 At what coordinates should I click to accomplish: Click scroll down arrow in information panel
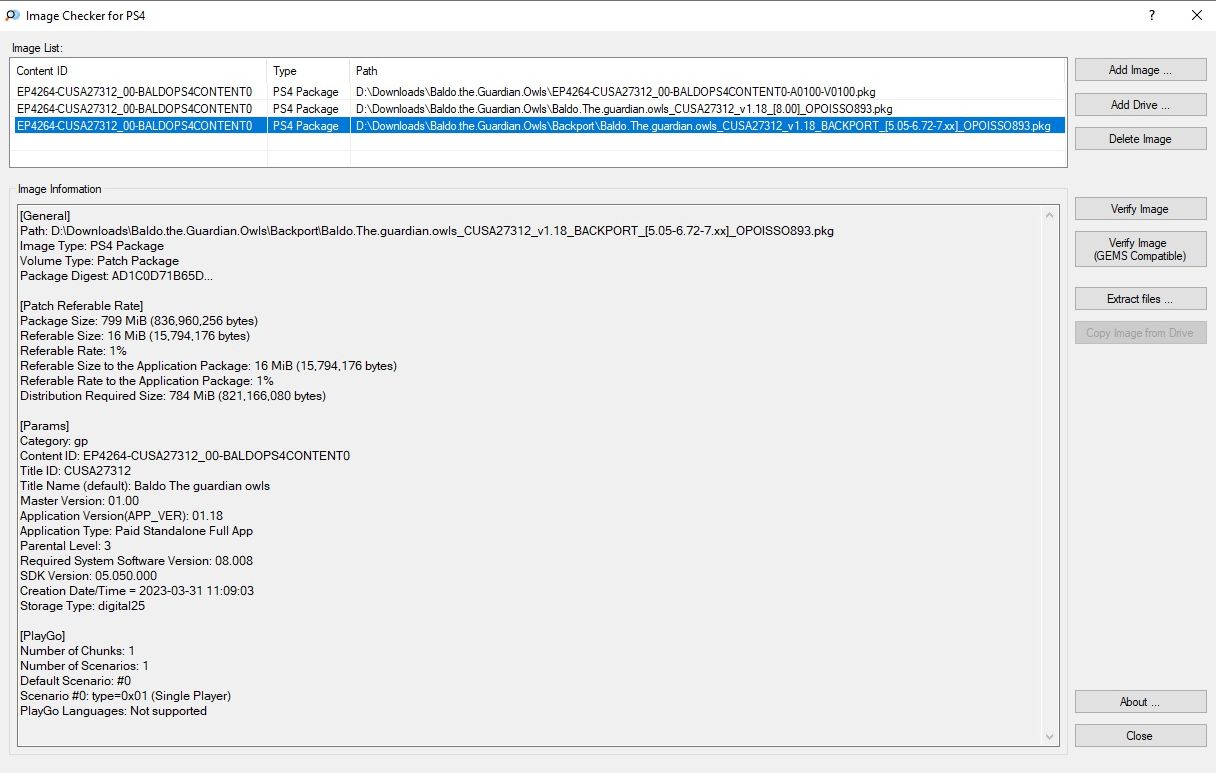pyautogui.click(x=1050, y=737)
